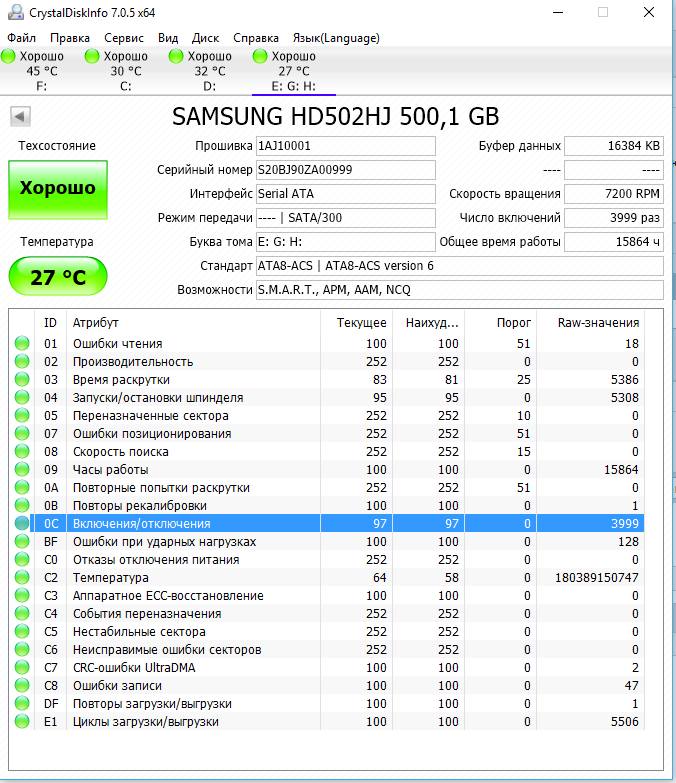Click status icon for Аппаратное ECC-восстановление row
Image resolution: width=676 pixels, height=783 pixels.
click(22, 595)
